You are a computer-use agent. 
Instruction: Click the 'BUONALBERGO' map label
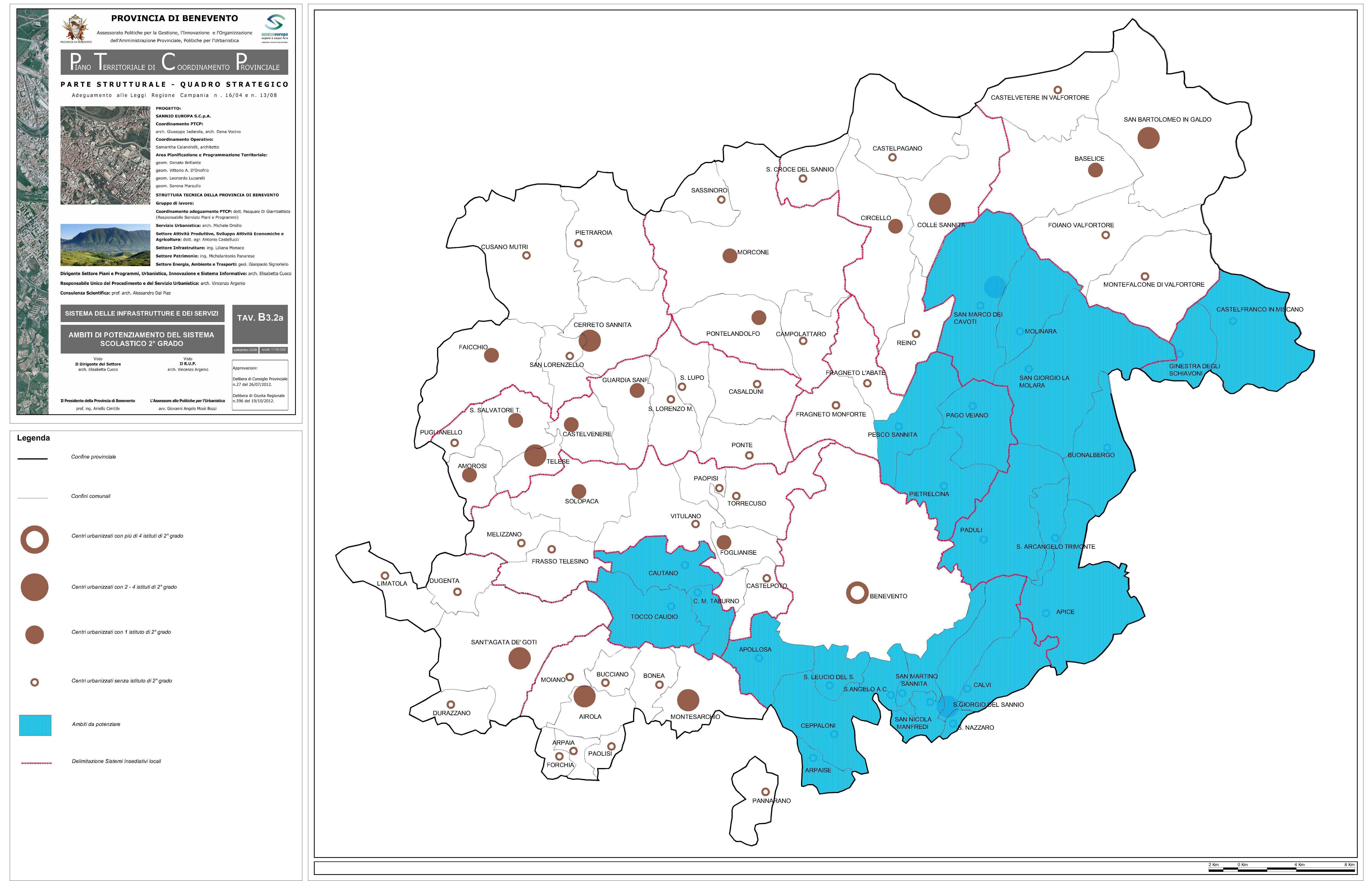[1091, 455]
